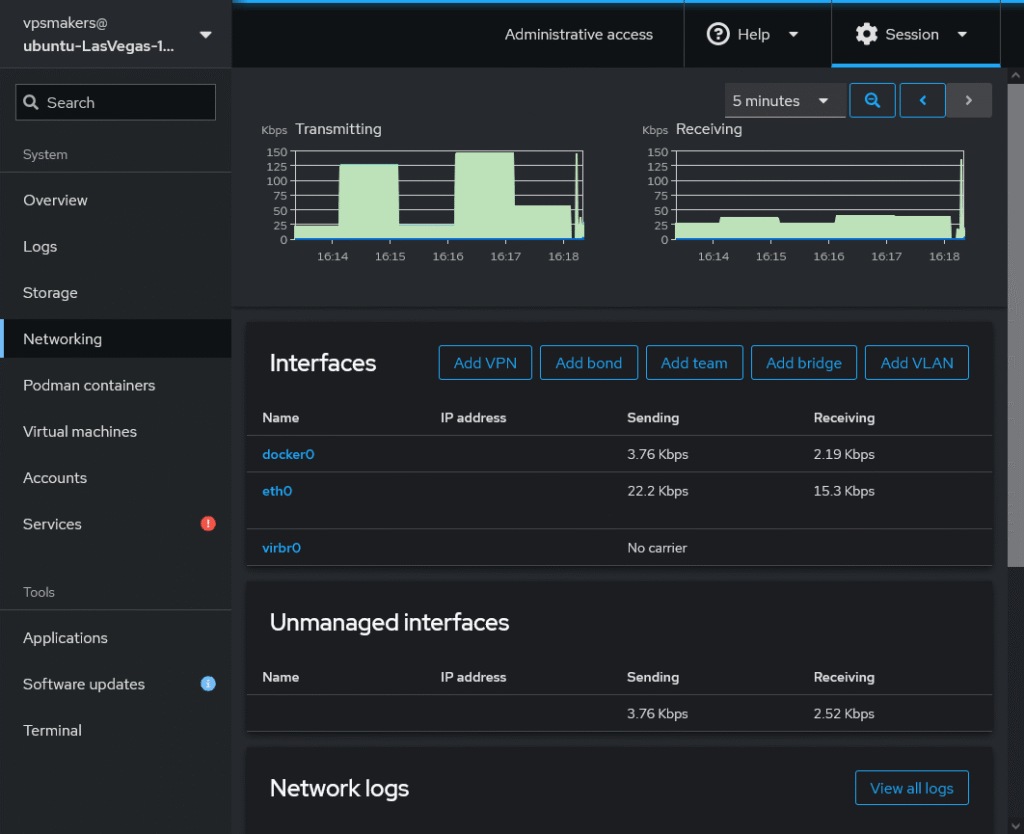This screenshot has width=1024, height=834.
Task: Click the 2.52 Kbps unmanaged receiving value
Action: [x=844, y=714]
